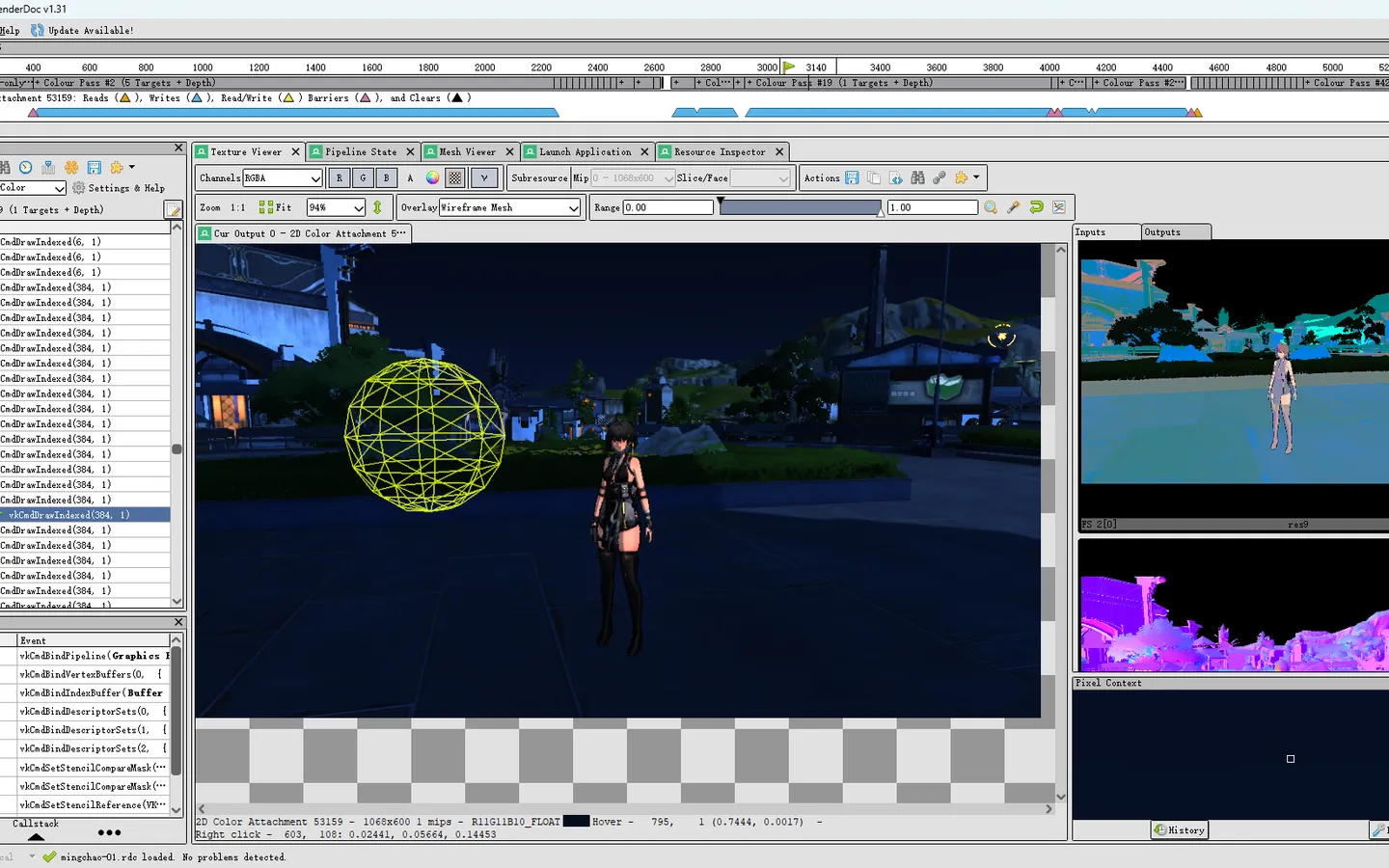Click the notepad edit icon near Targets + Depth

(x=173, y=209)
